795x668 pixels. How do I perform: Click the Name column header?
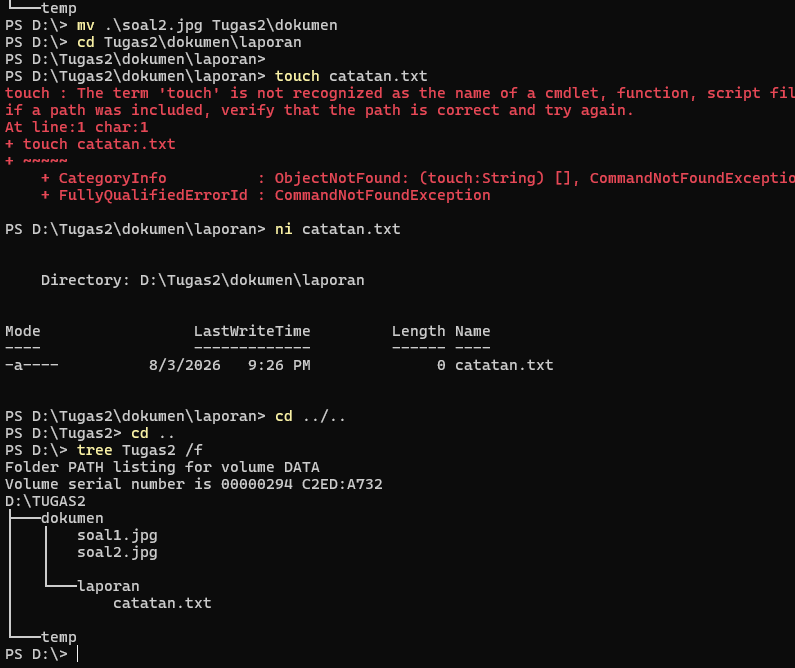(x=473, y=331)
